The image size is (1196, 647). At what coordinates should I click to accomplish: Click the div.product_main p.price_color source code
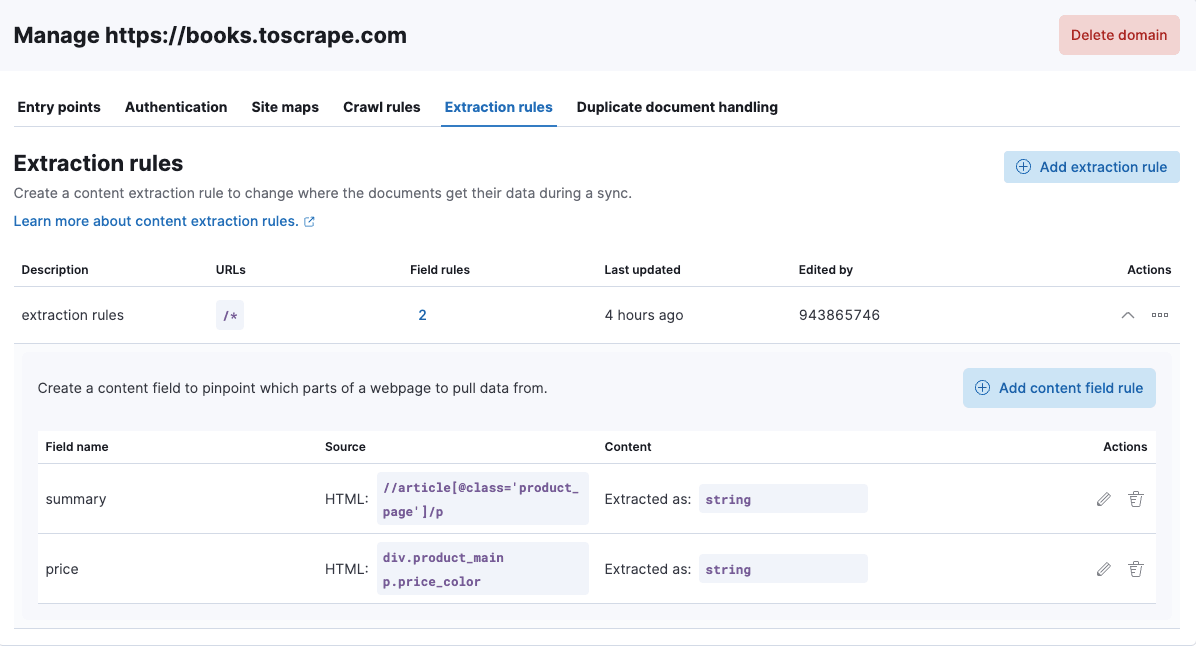(482, 569)
